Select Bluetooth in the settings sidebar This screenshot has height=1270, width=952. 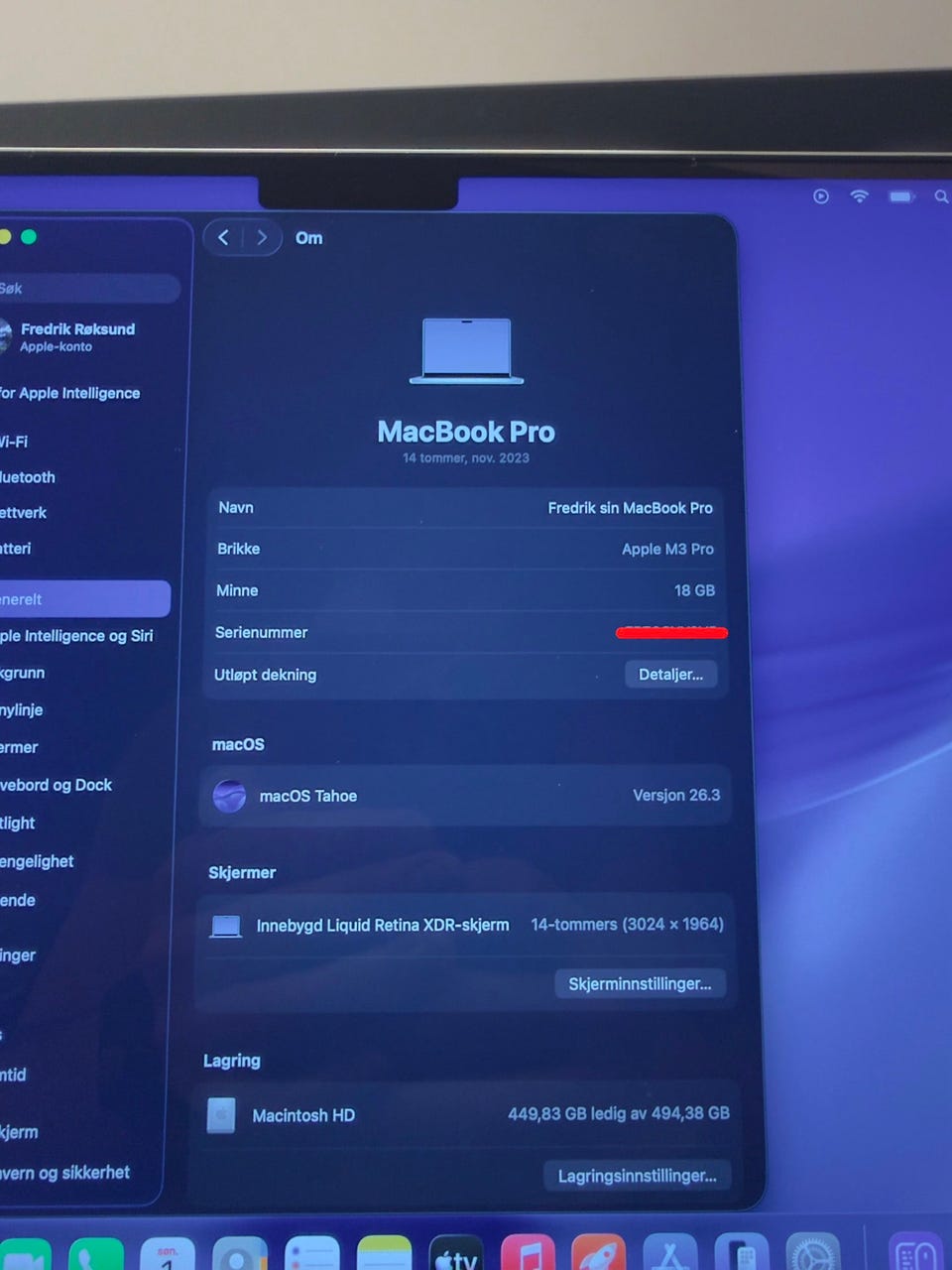pos(28,477)
